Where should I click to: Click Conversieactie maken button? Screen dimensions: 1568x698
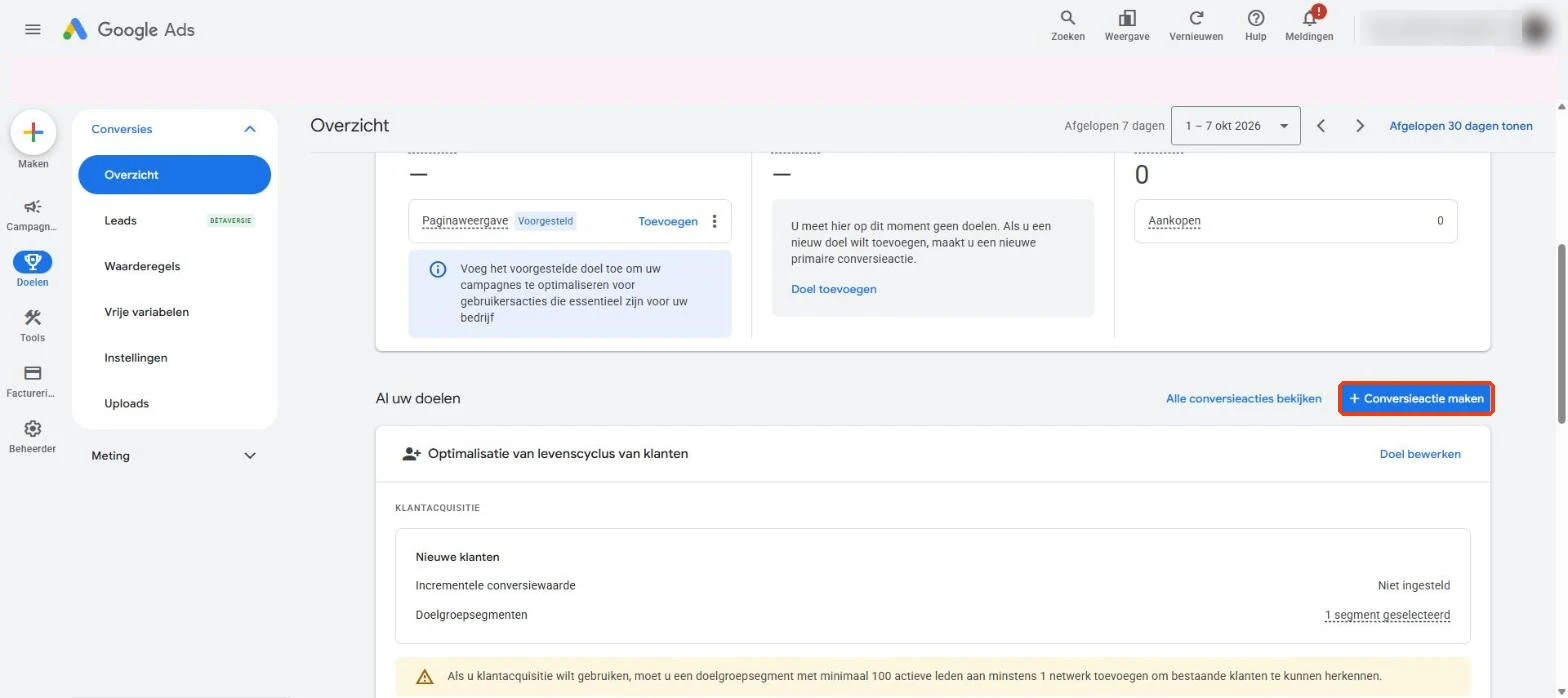(1416, 398)
